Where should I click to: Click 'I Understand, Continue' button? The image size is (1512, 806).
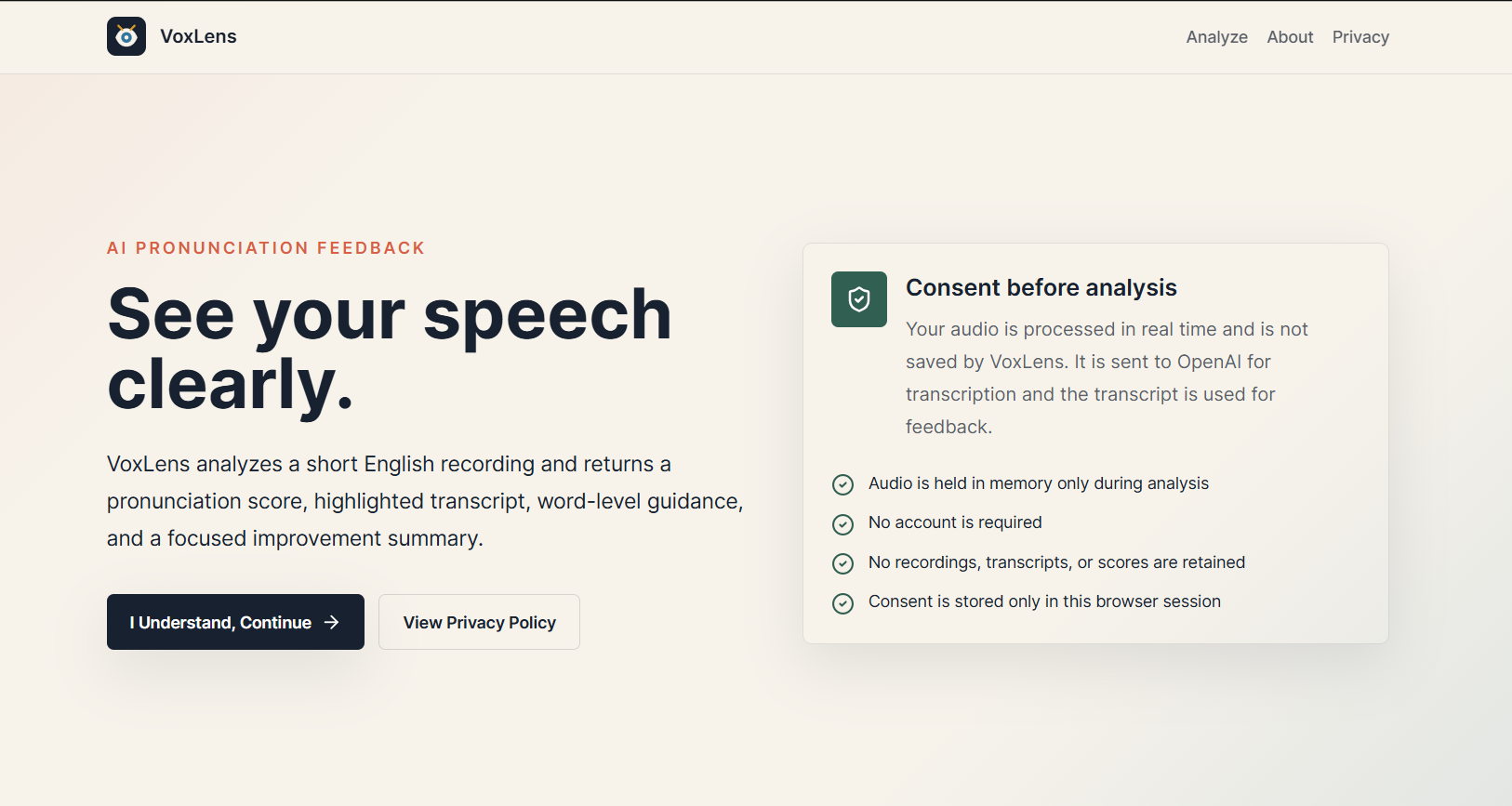click(235, 622)
